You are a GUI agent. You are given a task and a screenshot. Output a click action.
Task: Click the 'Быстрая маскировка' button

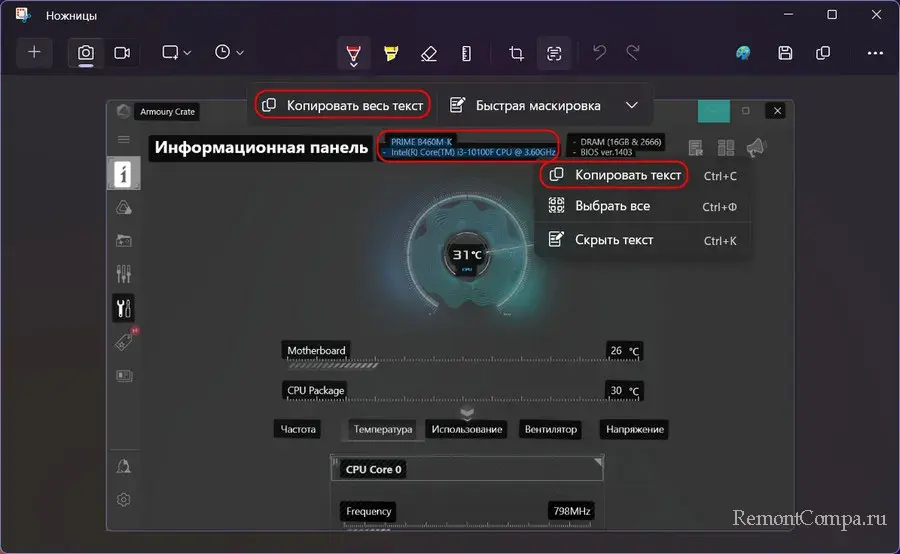tap(526, 105)
